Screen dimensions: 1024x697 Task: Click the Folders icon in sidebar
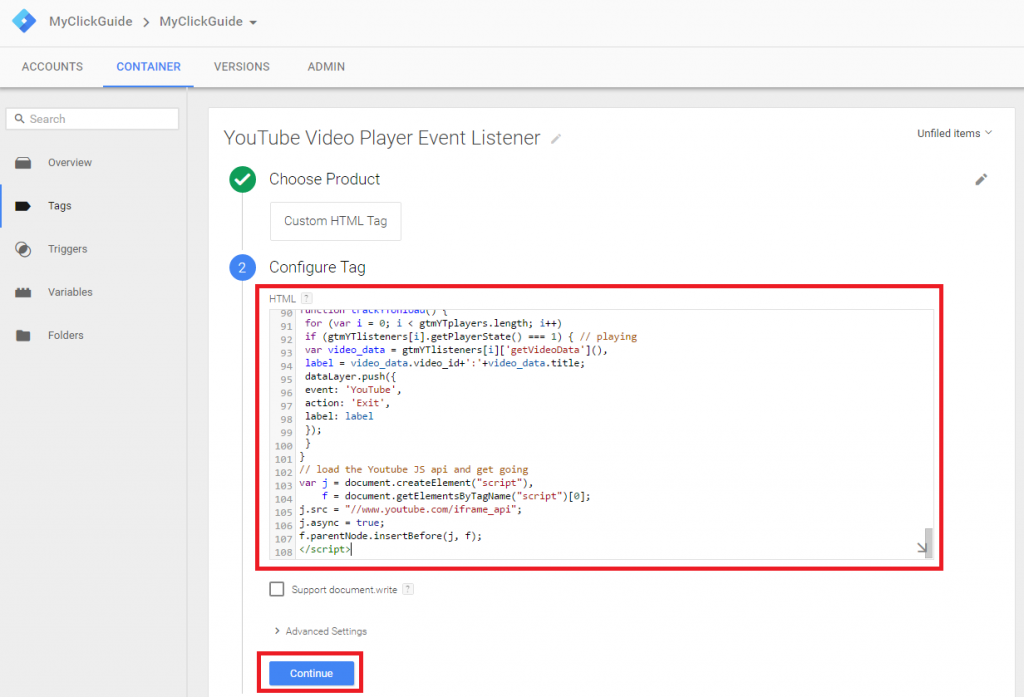pos(23,336)
